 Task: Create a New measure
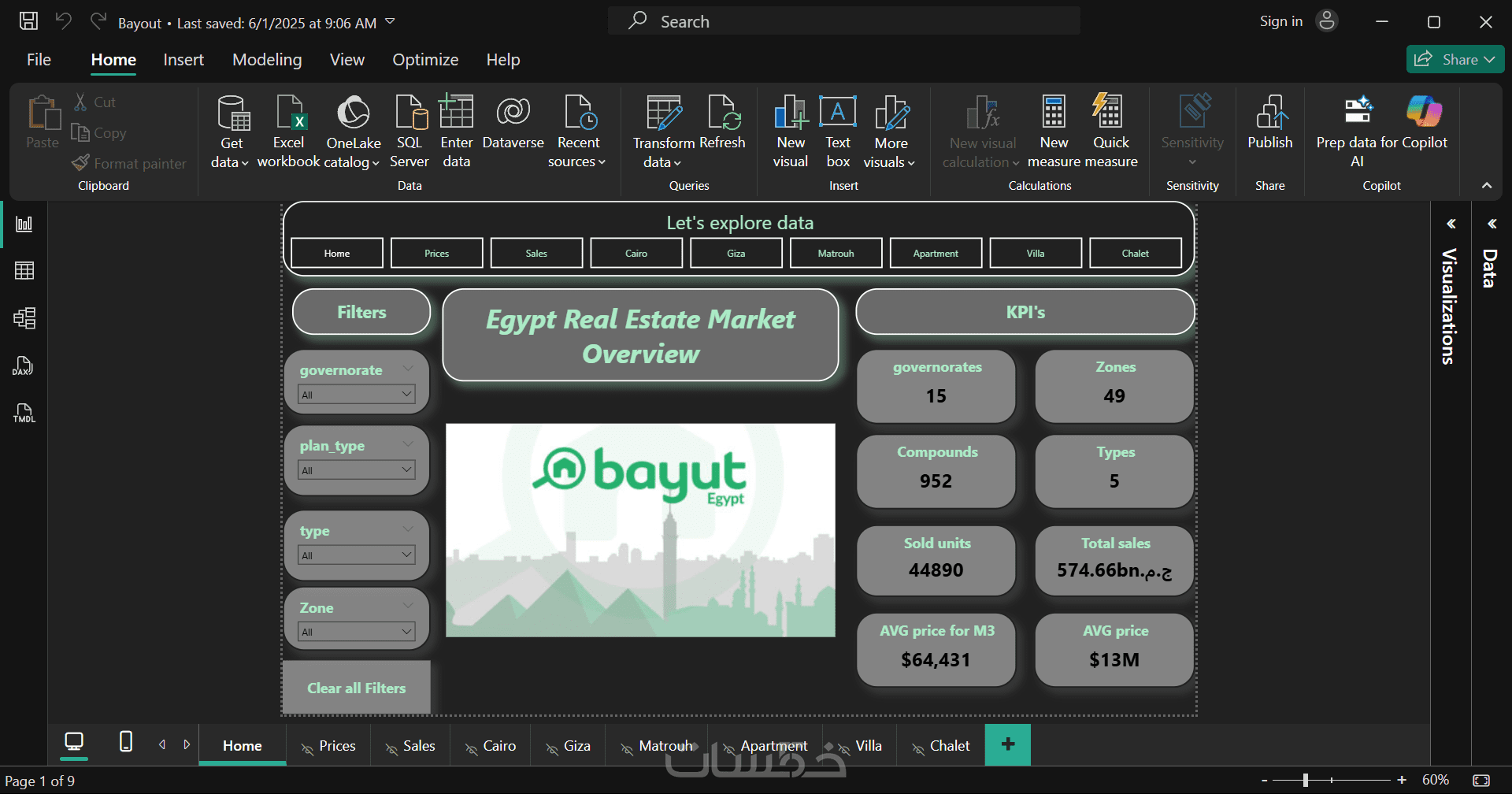(1054, 132)
